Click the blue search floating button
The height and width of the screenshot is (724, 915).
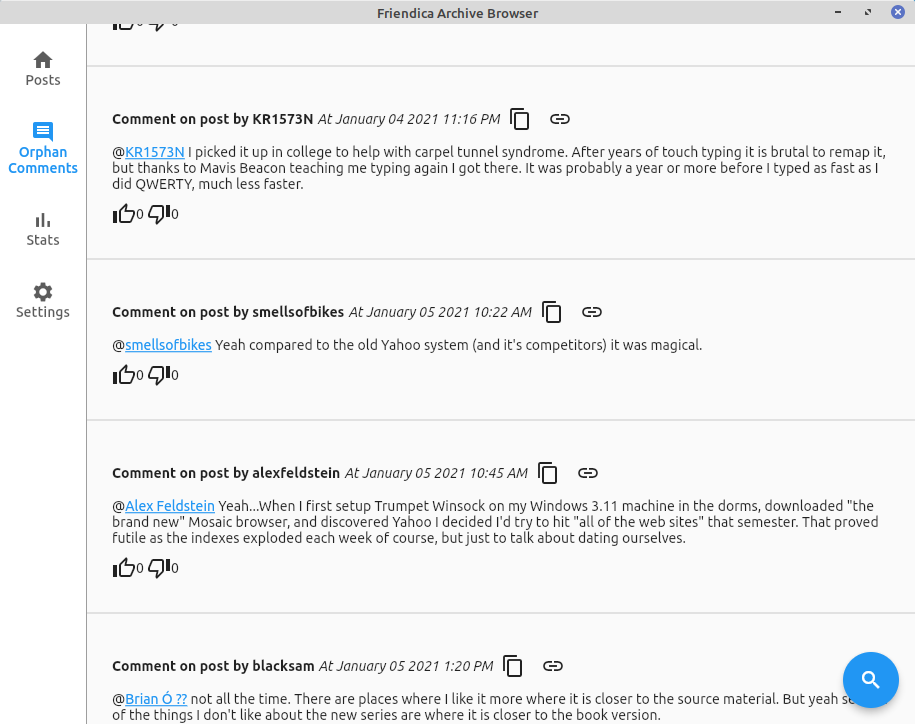[x=870, y=680]
